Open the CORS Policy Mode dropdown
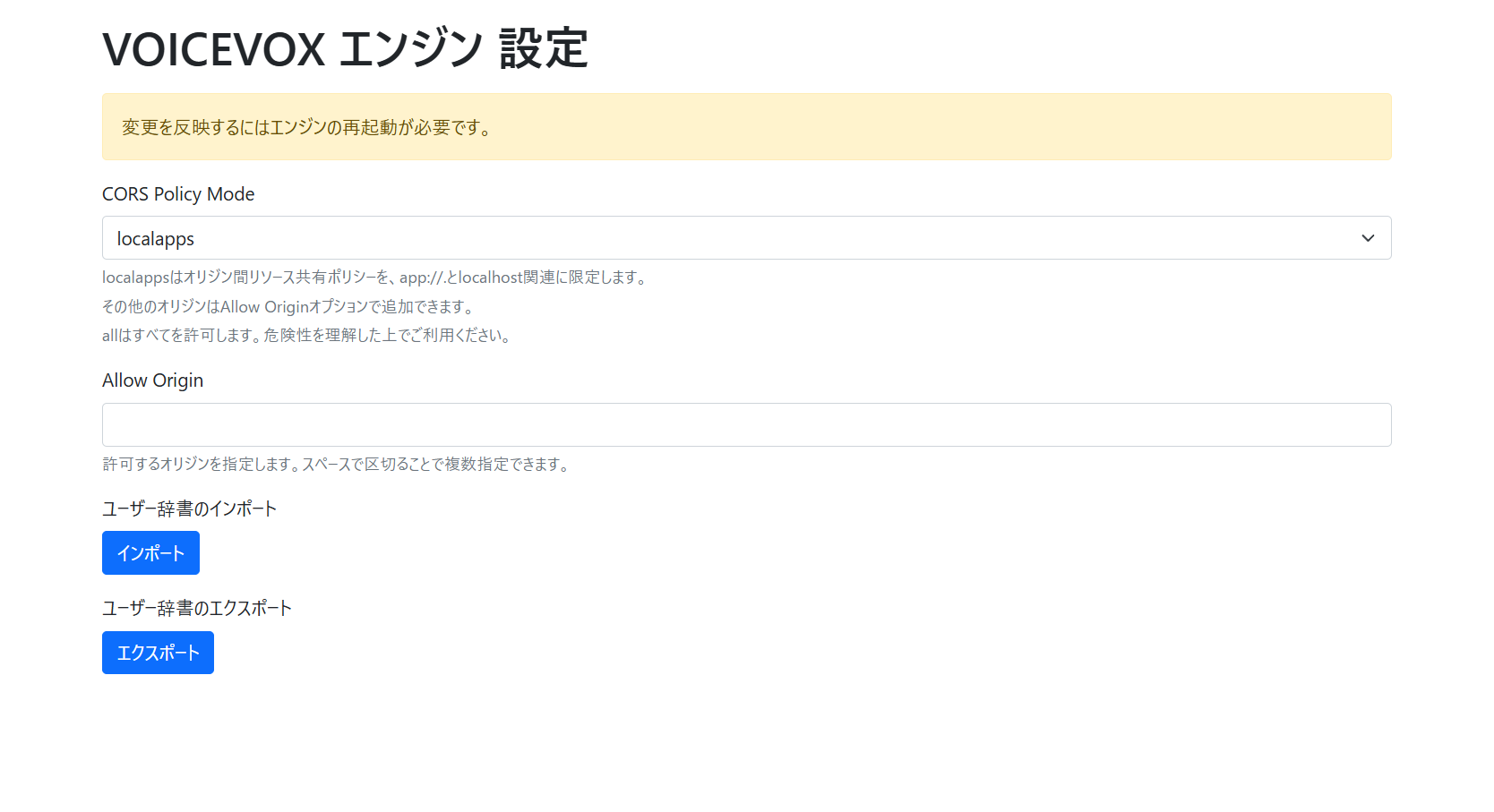 pos(746,238)
